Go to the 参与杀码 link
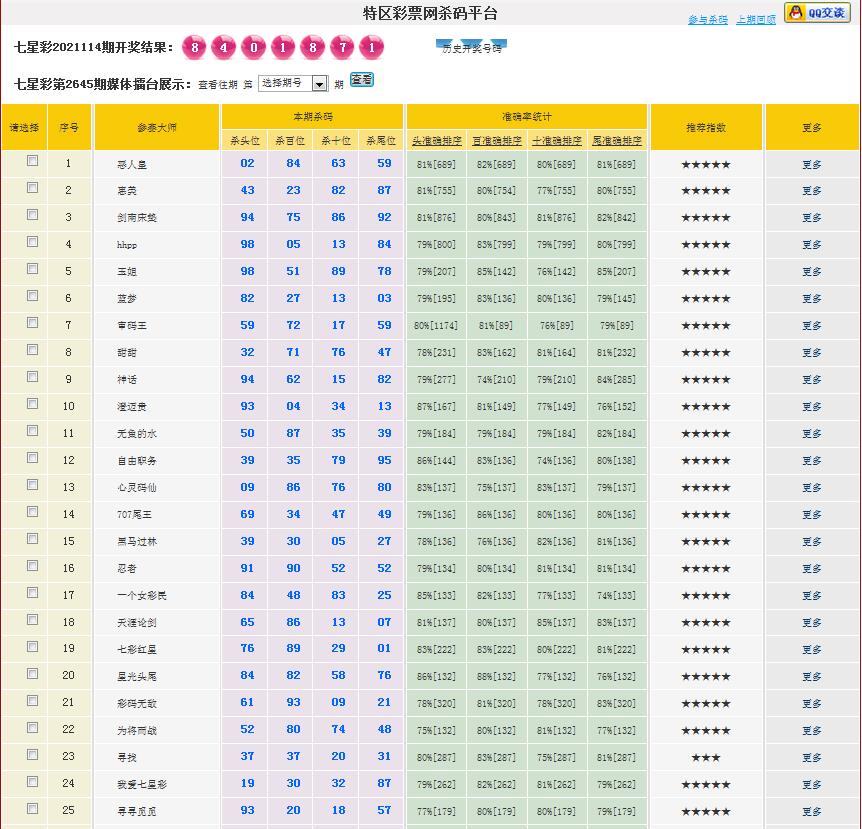This screenshot has height=829, width=862. click(x=708, y=20)
